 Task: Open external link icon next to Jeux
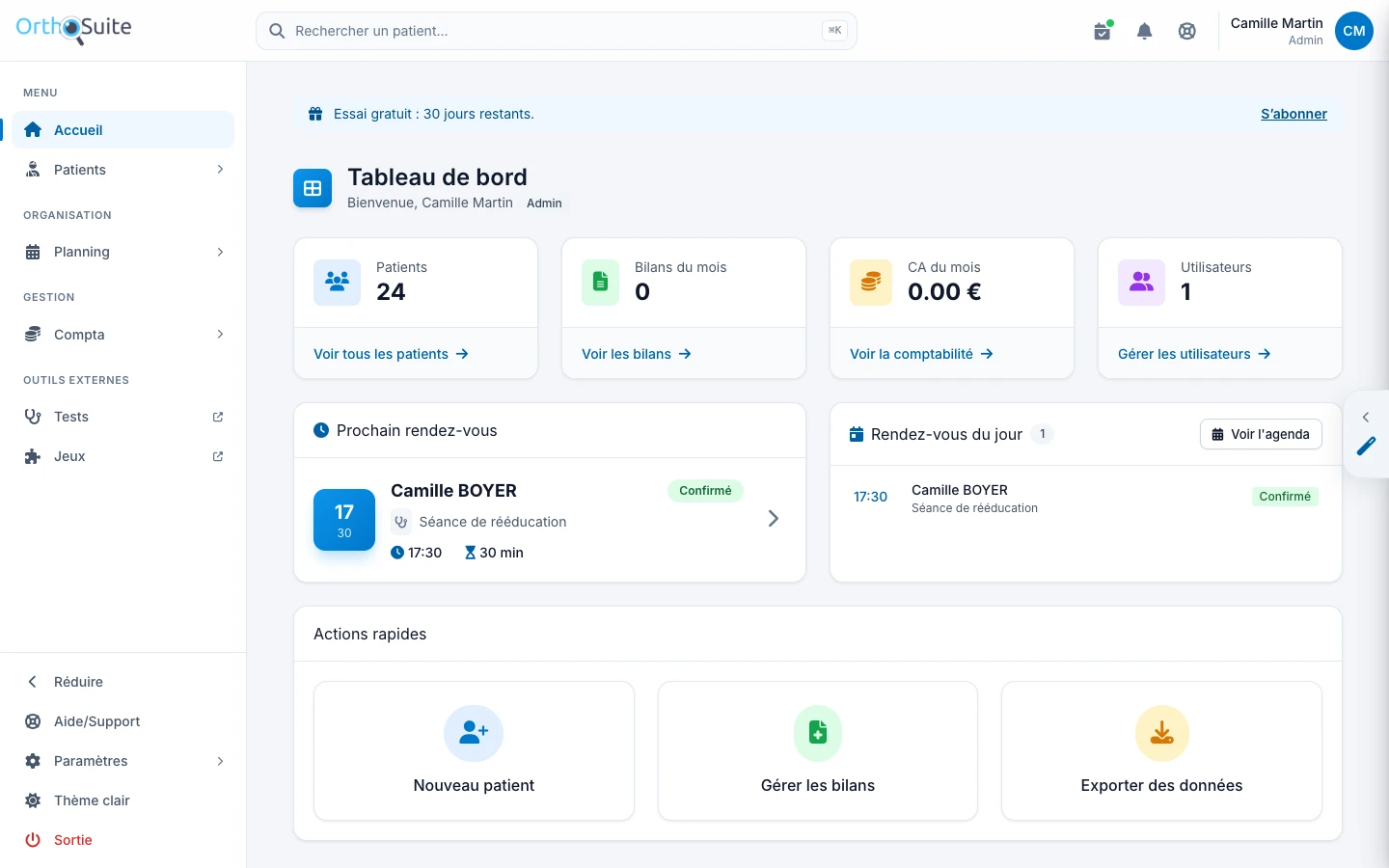click(x=218, y=456)
